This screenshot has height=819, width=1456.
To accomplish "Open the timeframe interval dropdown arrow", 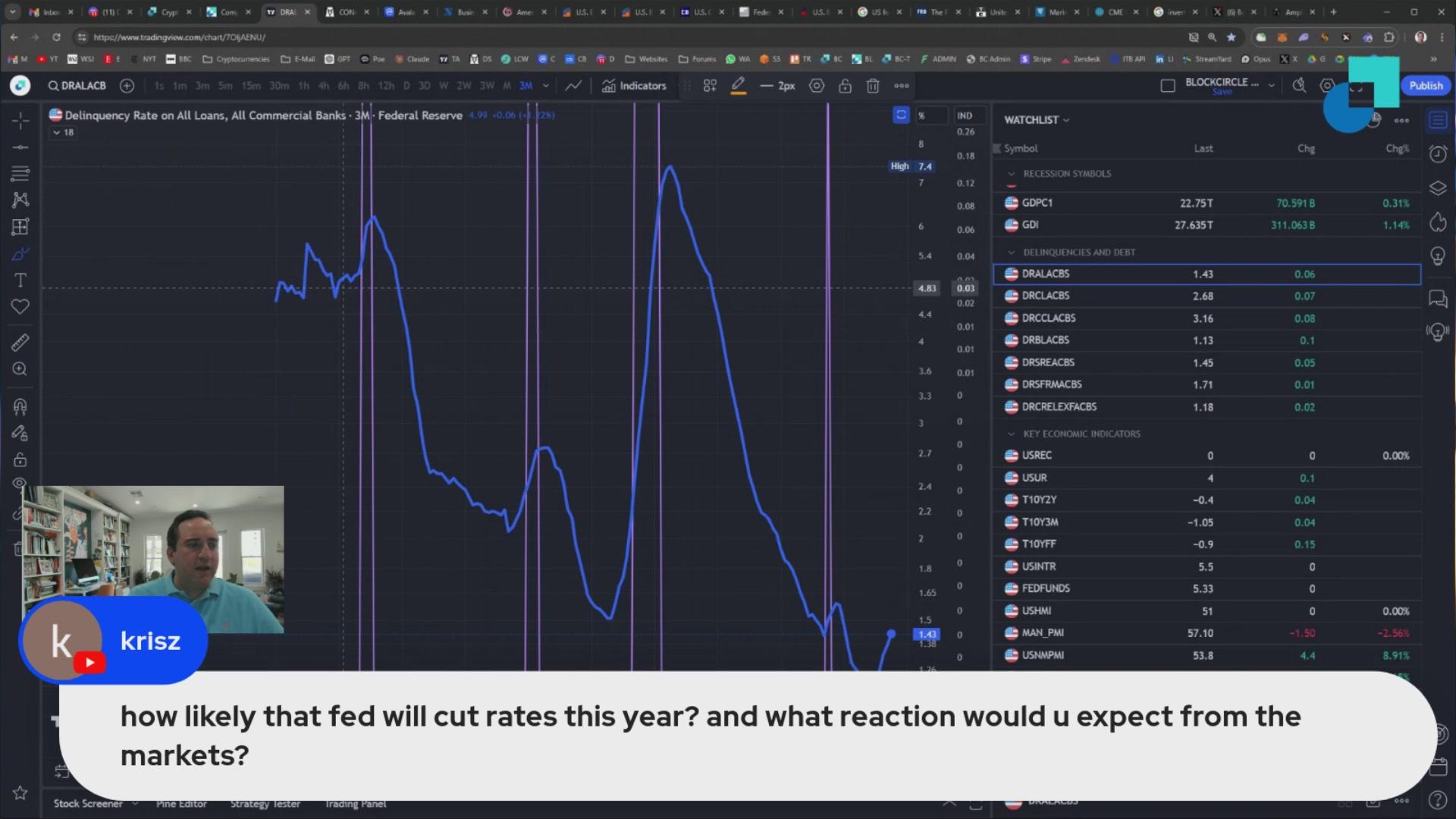I will tap(545, 86).
